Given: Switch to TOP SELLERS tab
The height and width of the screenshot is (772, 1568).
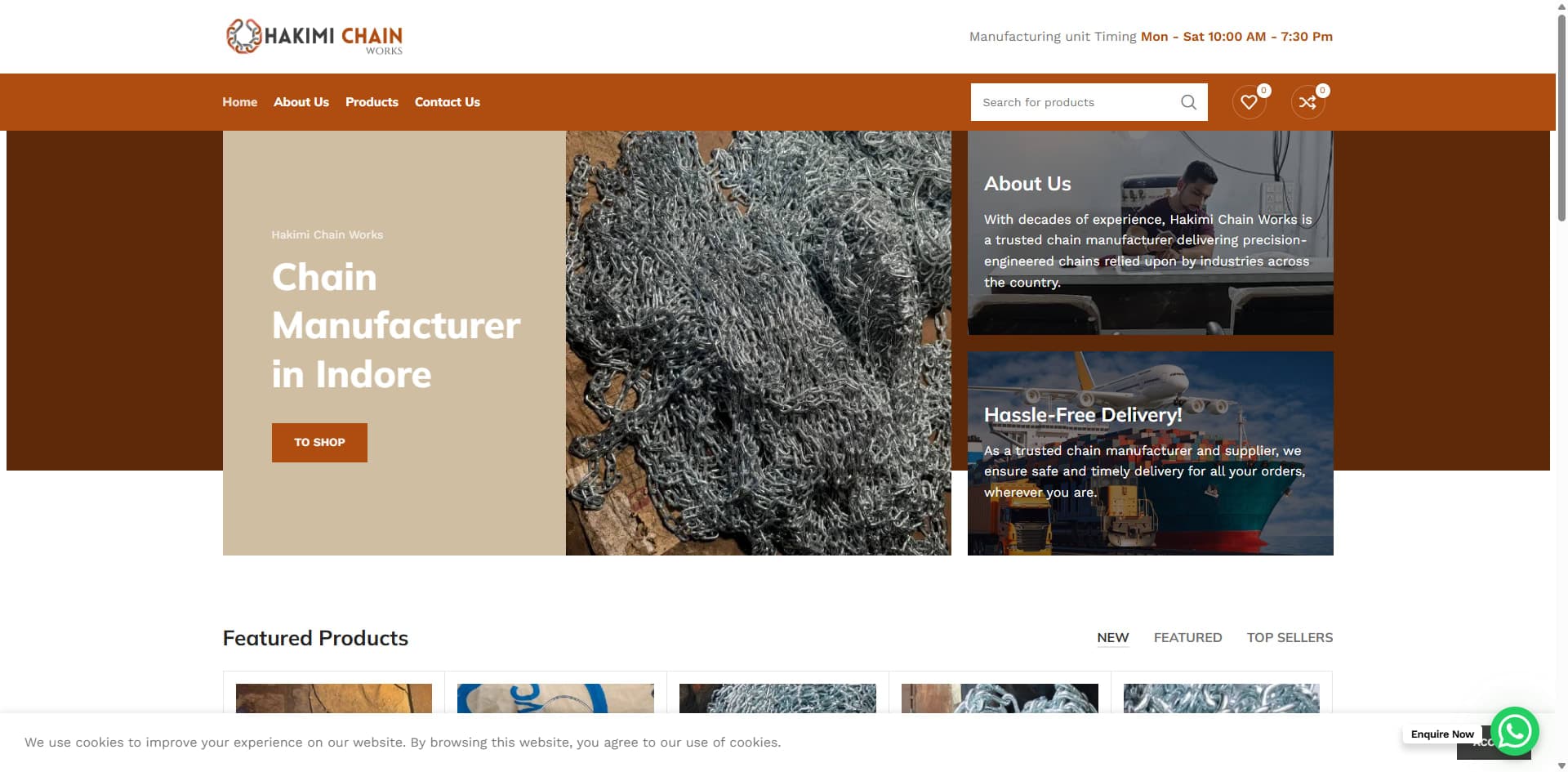Looking at the screenshot, I should (x=1290, y=638).
